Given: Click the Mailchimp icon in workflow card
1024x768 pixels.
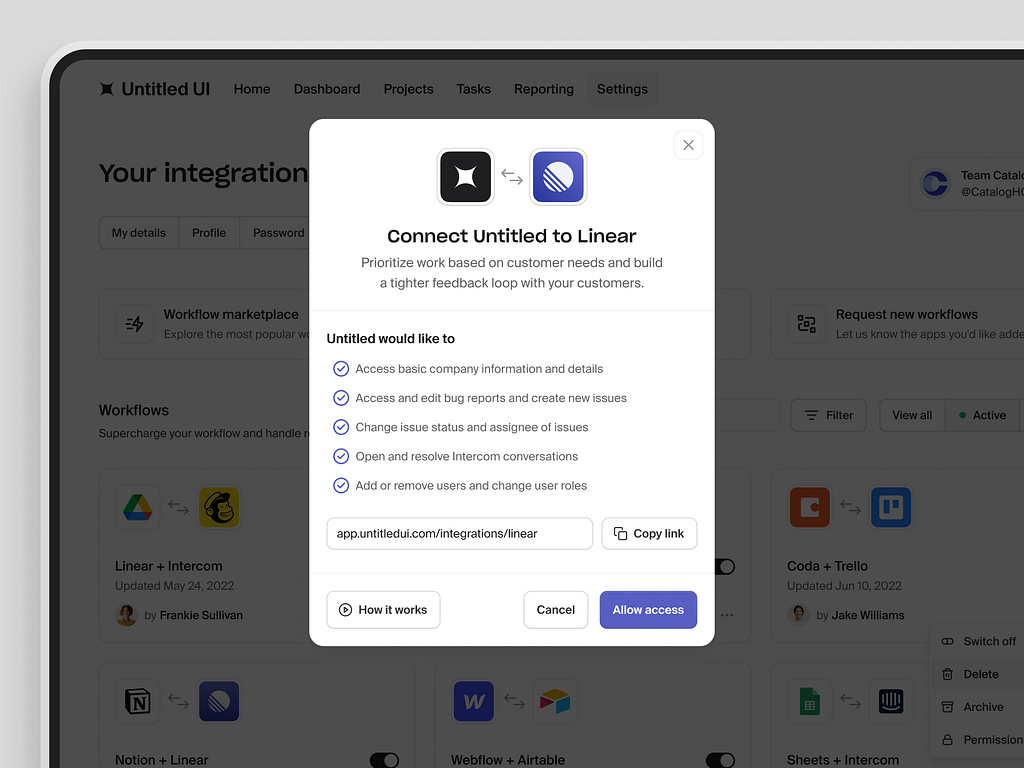Looking at the screenshot, I should coord(219,507).
